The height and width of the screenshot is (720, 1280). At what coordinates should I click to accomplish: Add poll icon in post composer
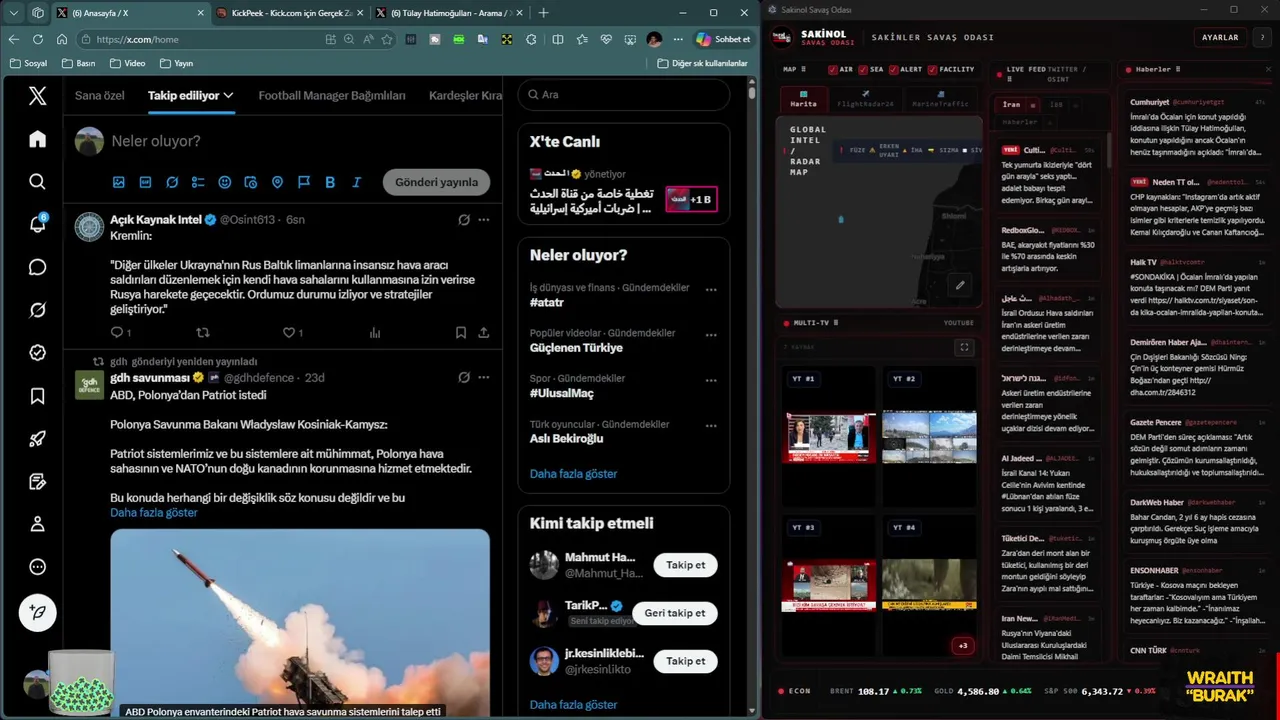[198, 182]
